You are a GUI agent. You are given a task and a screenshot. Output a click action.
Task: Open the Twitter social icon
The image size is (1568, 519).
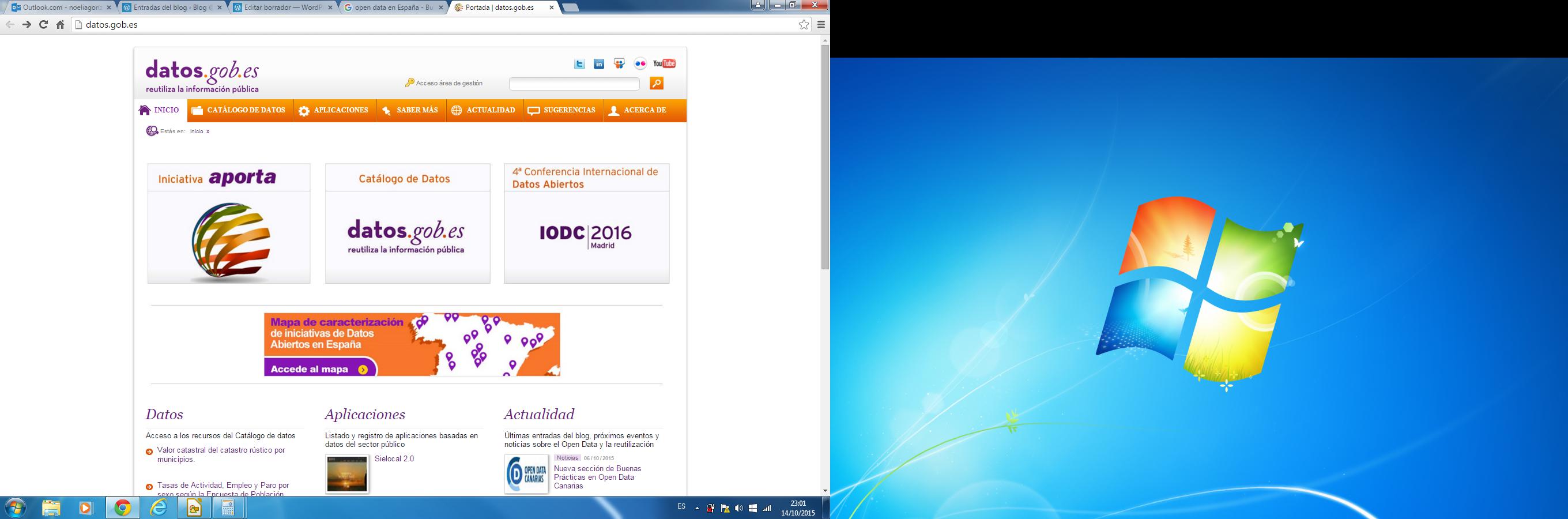579,64
